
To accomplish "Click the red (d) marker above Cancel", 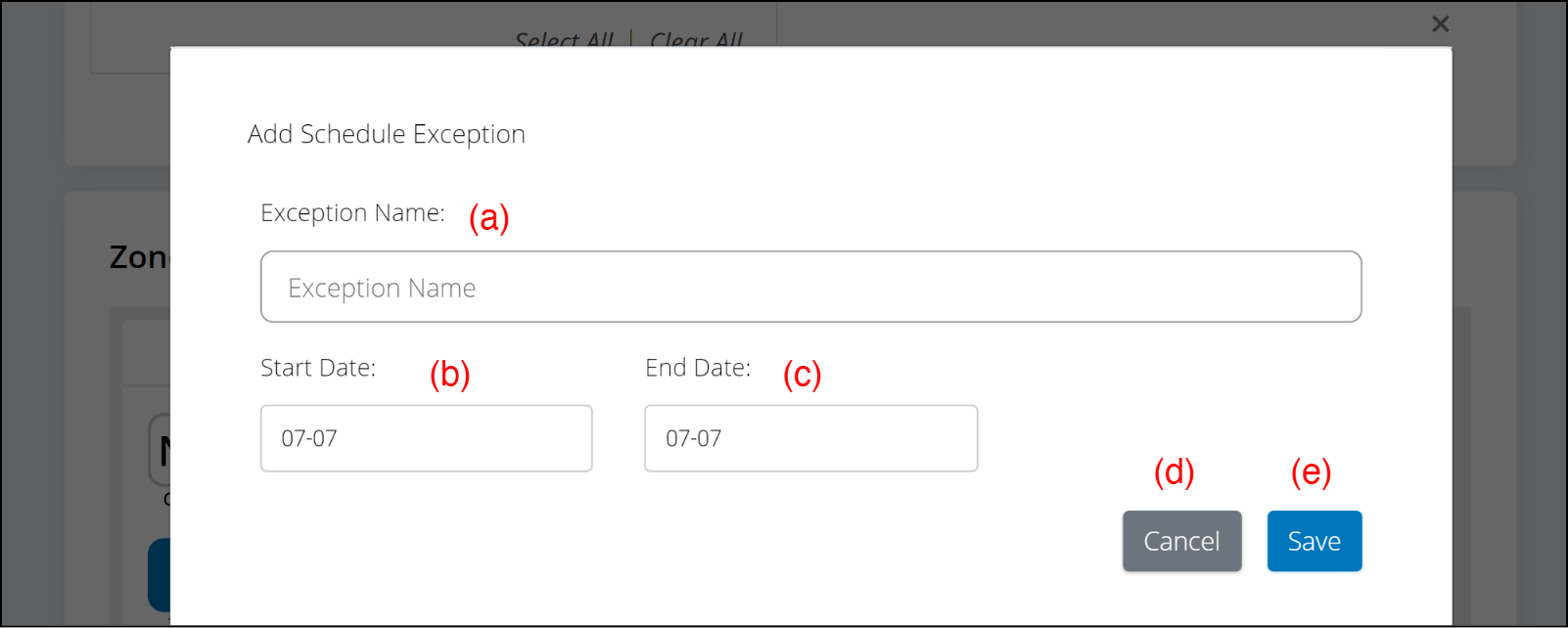I will click(x=1174, y=472).
